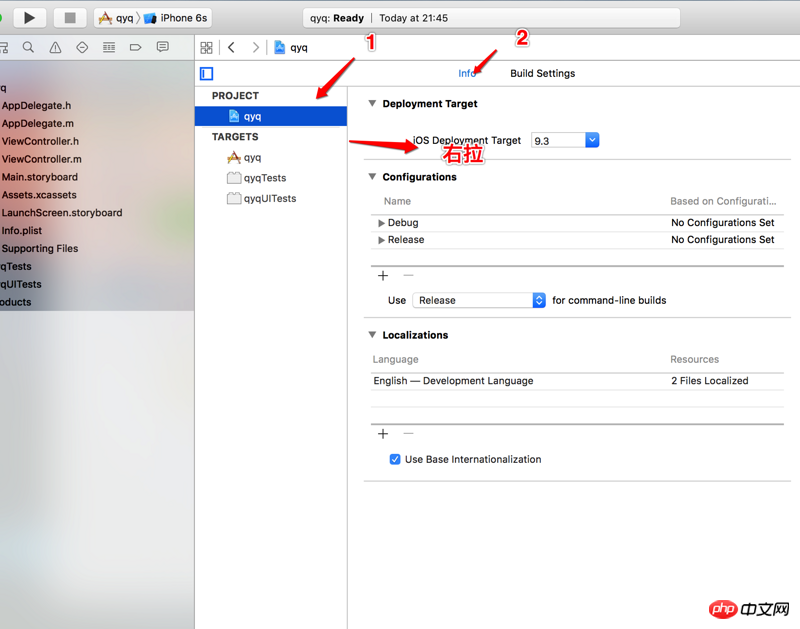Open ViewController.h in navigator
Screen dimensions: 800x629
tap(40, 141)
